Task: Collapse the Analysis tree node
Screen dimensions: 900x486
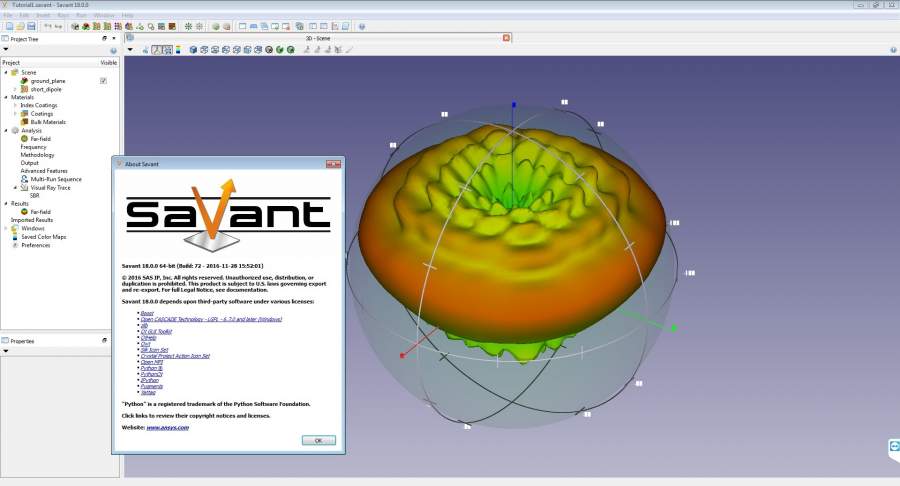Action: click(6, 130)
